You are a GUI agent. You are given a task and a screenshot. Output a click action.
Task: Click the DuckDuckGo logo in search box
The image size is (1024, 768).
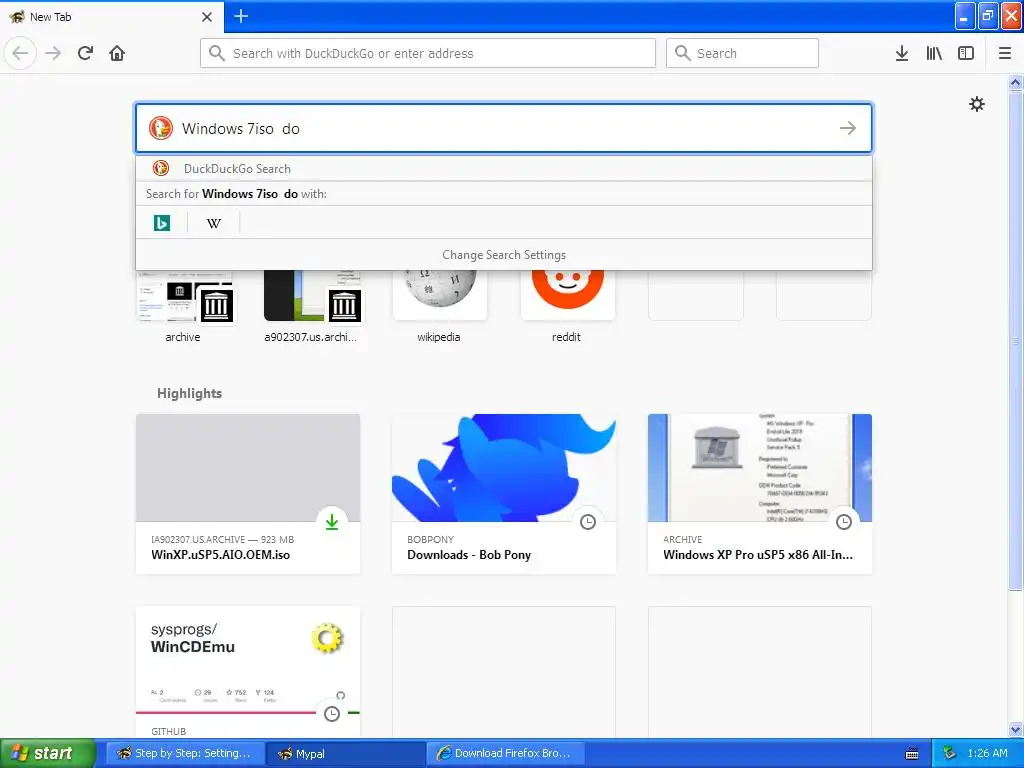pos(160,128)
